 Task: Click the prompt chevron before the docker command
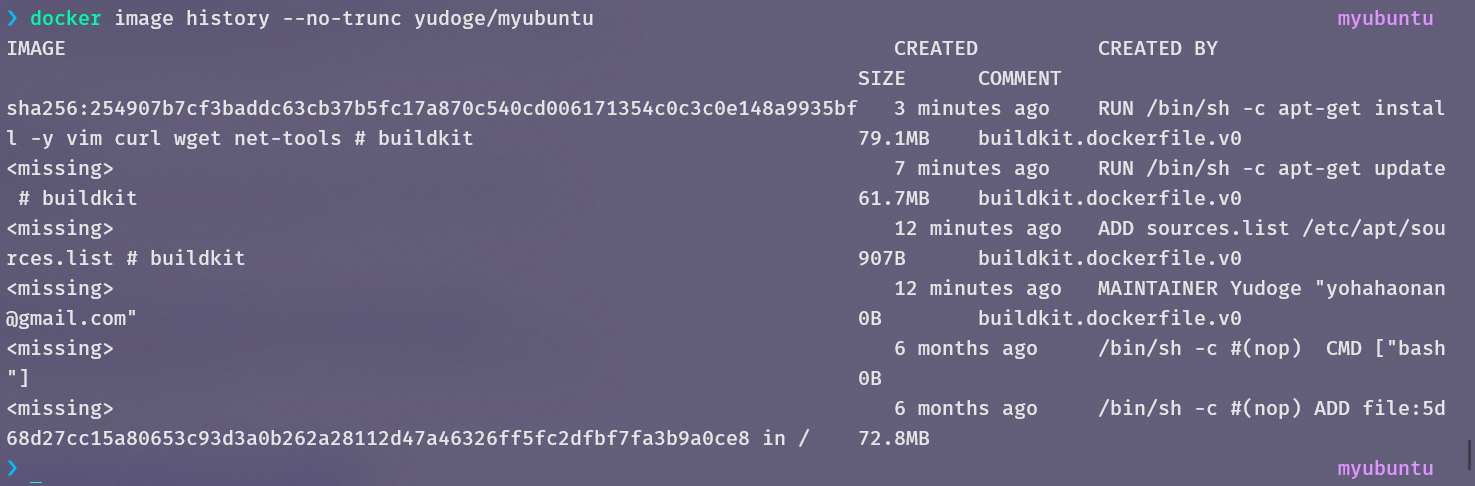12,18
